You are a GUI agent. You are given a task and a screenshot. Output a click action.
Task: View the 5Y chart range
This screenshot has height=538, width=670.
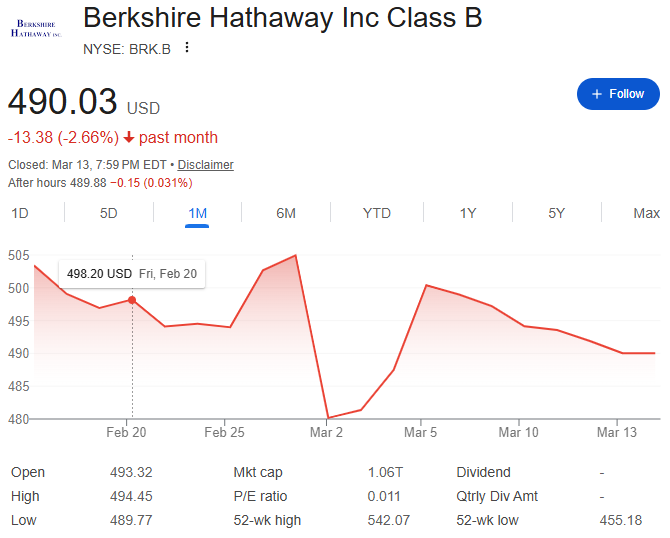pyautogui.click(x=557, y=213)
